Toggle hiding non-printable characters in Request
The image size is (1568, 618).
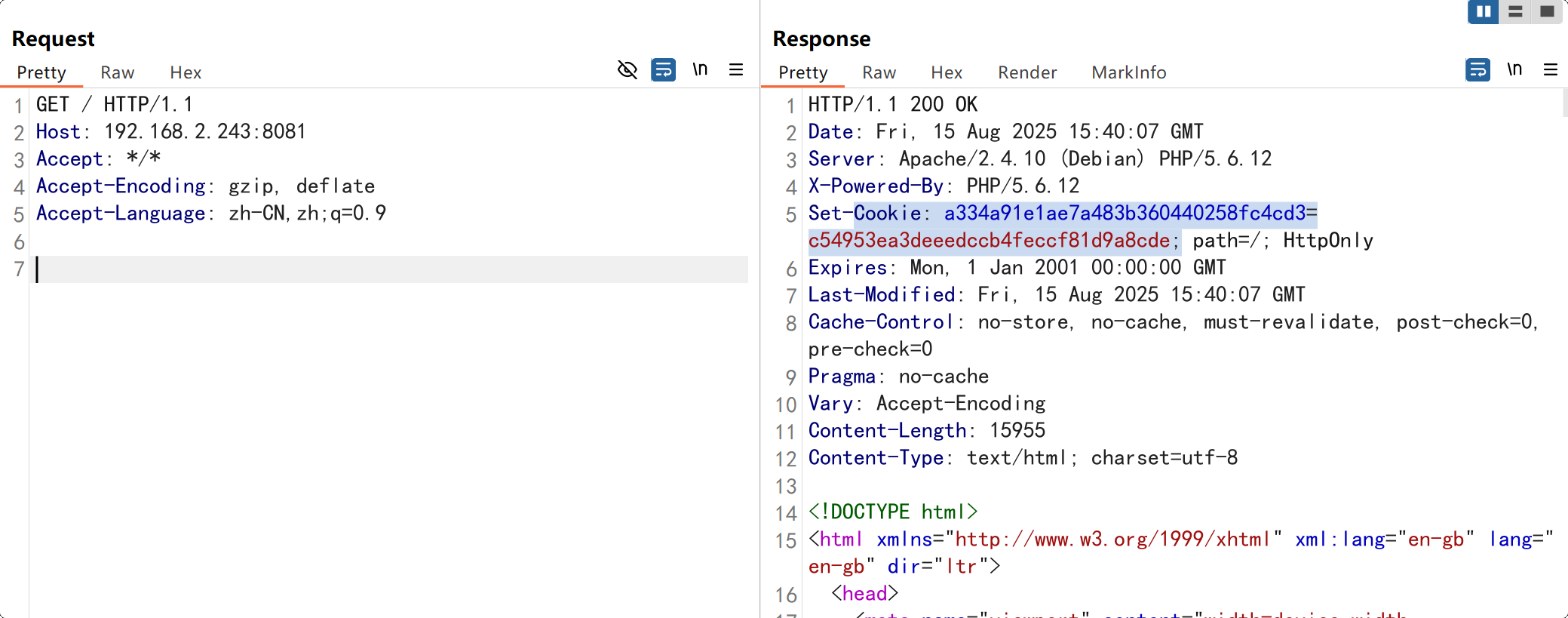click(x=627, y=70)
